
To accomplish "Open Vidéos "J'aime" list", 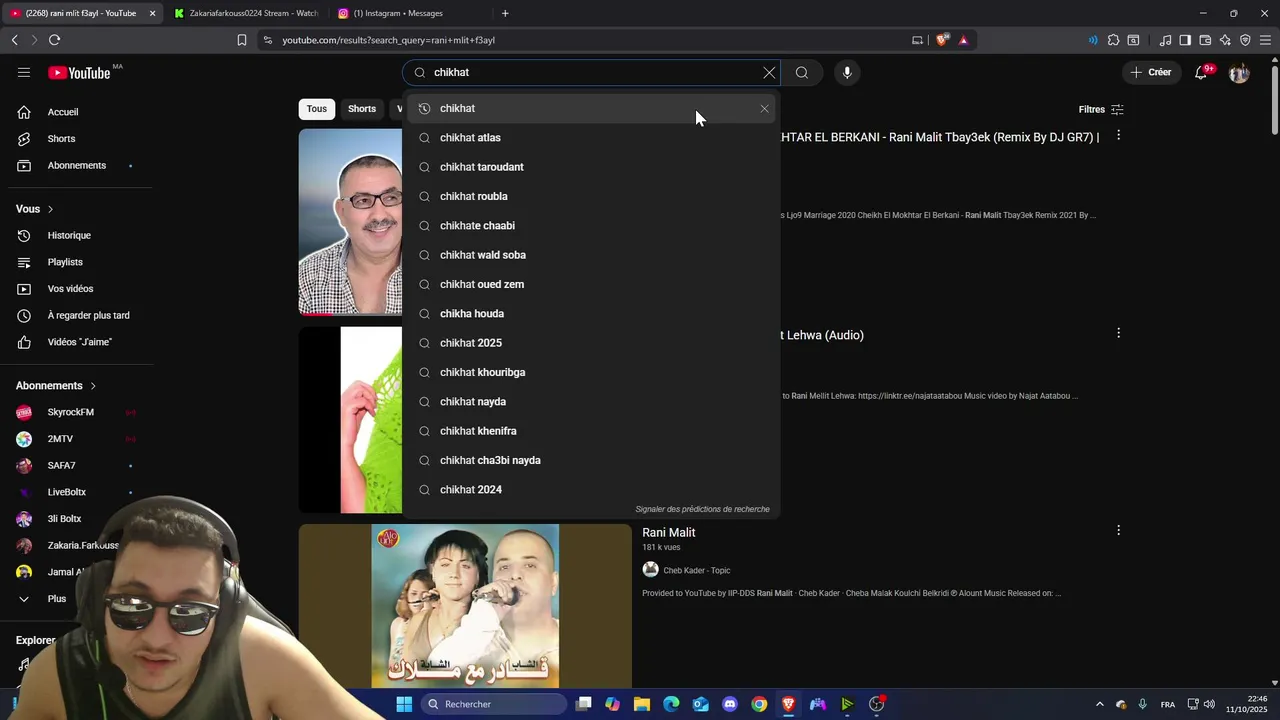I will (76, 342).
